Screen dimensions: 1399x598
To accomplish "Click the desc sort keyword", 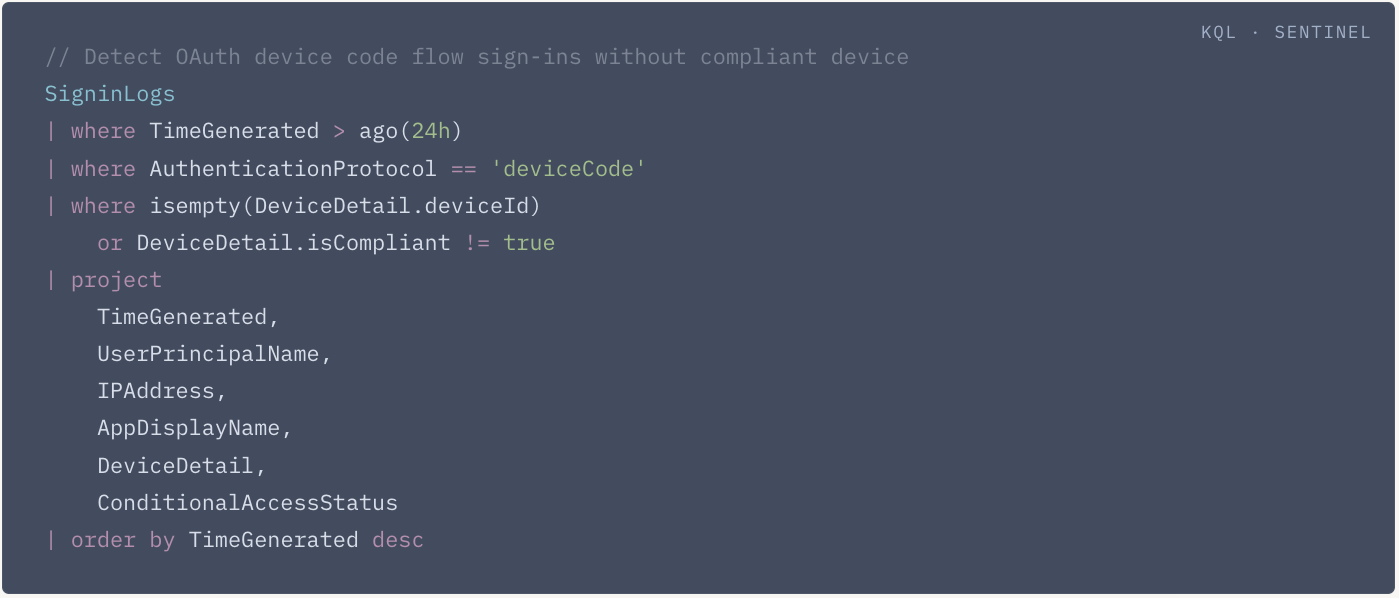I will click(398, 540).
